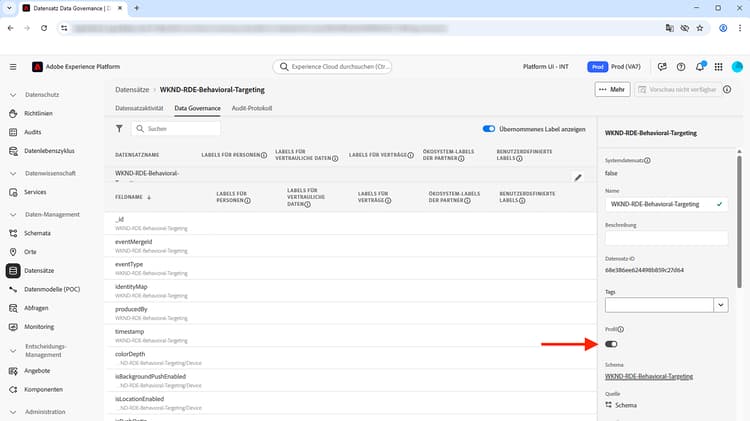Select the eventMergeId field row
Screen dimensions: 750x421
click(x=350, y=246)
